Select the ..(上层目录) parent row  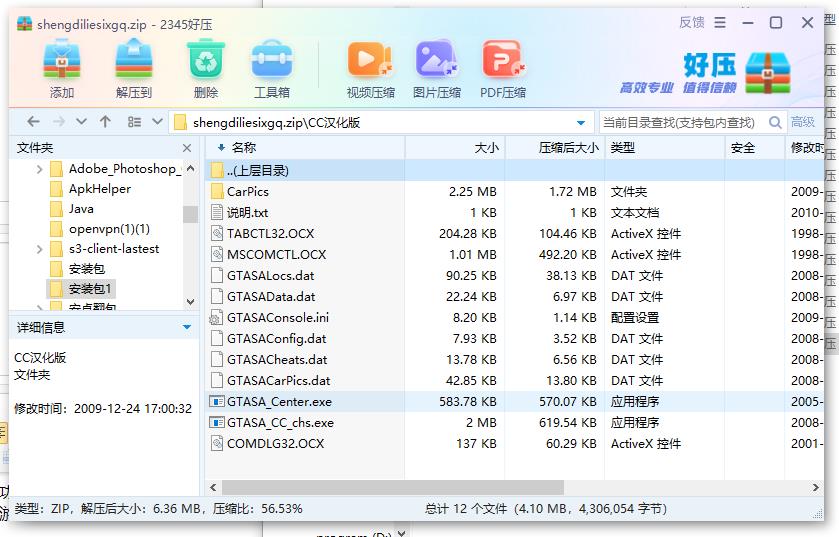click(515, 171)
